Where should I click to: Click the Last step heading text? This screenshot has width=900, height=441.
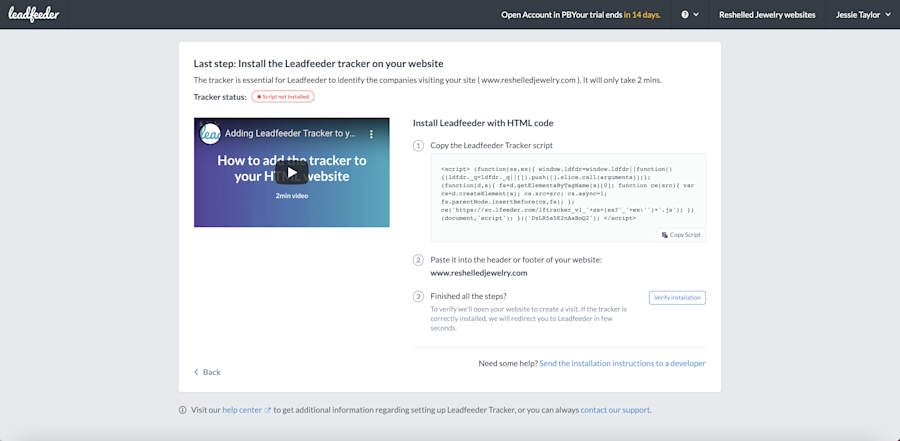[319, 63]
